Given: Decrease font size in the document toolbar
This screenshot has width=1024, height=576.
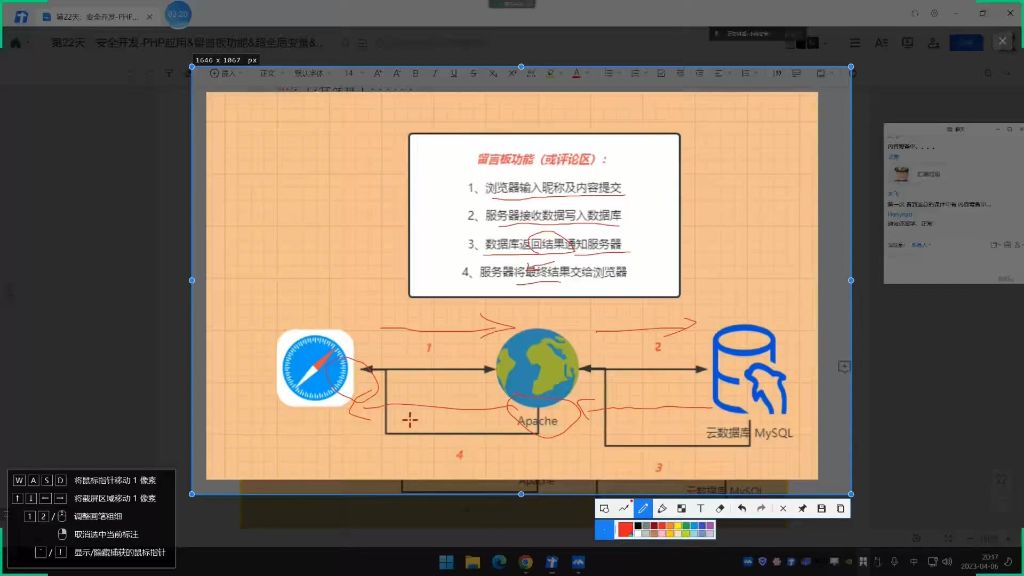Looking at the screenshot, I should point(396,74).
